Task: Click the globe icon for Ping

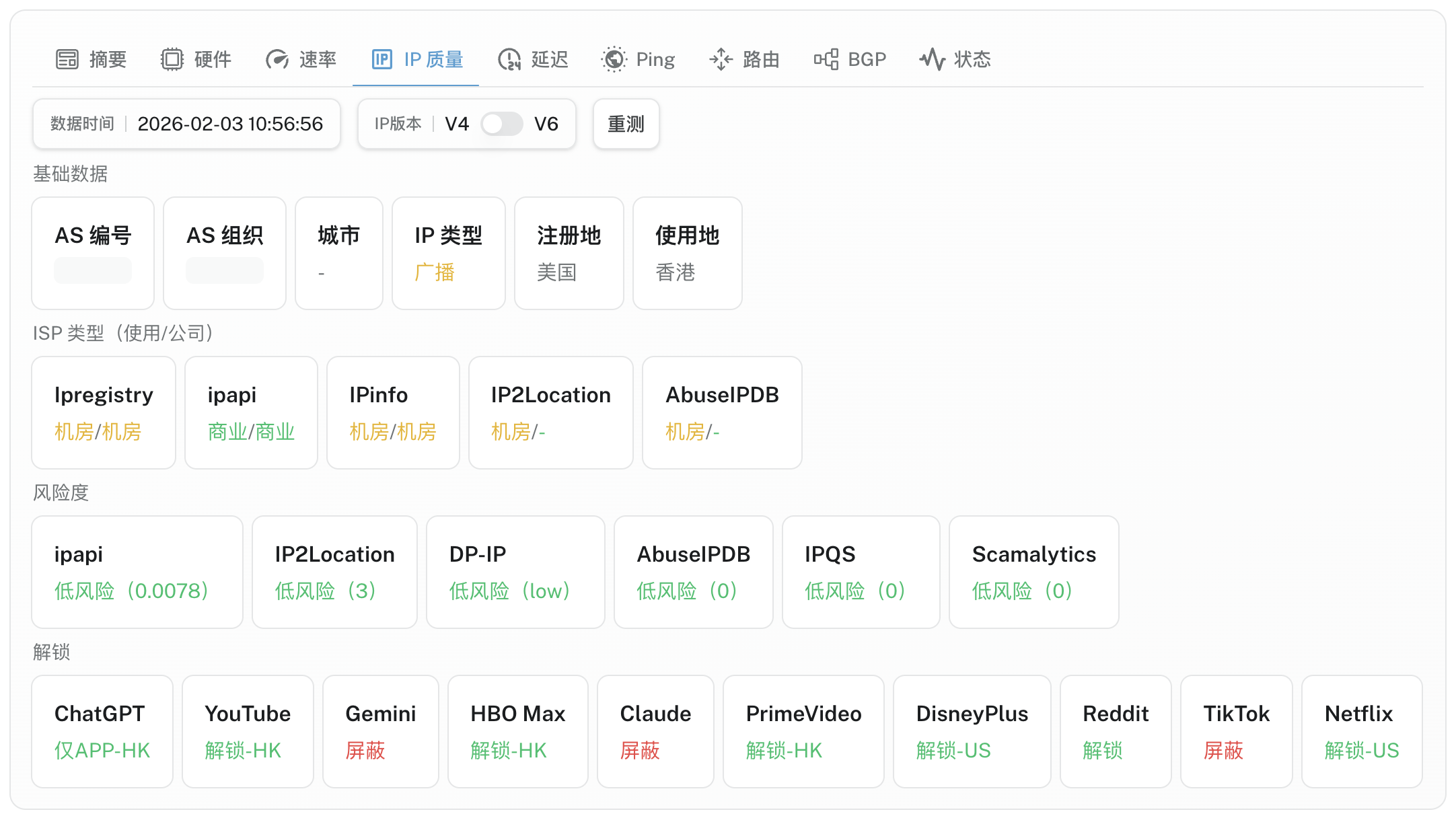Action: click(614, 59)
